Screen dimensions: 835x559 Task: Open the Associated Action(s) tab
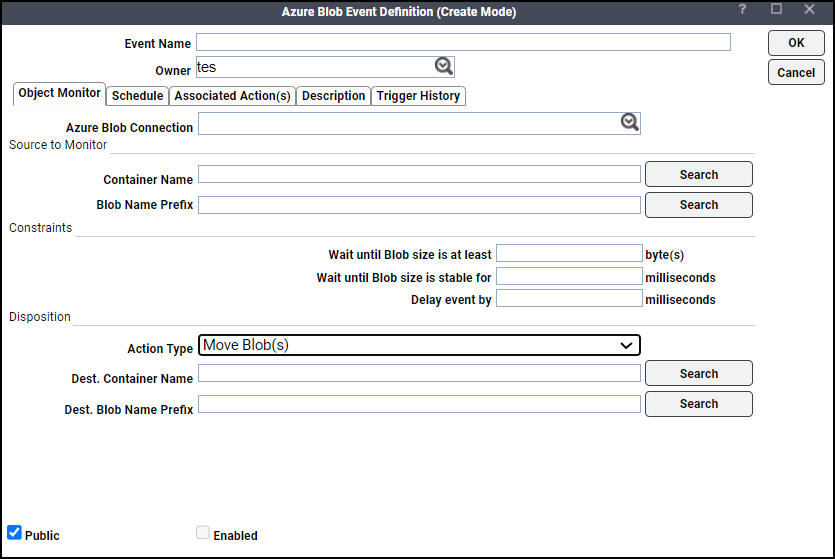(232, 96)
